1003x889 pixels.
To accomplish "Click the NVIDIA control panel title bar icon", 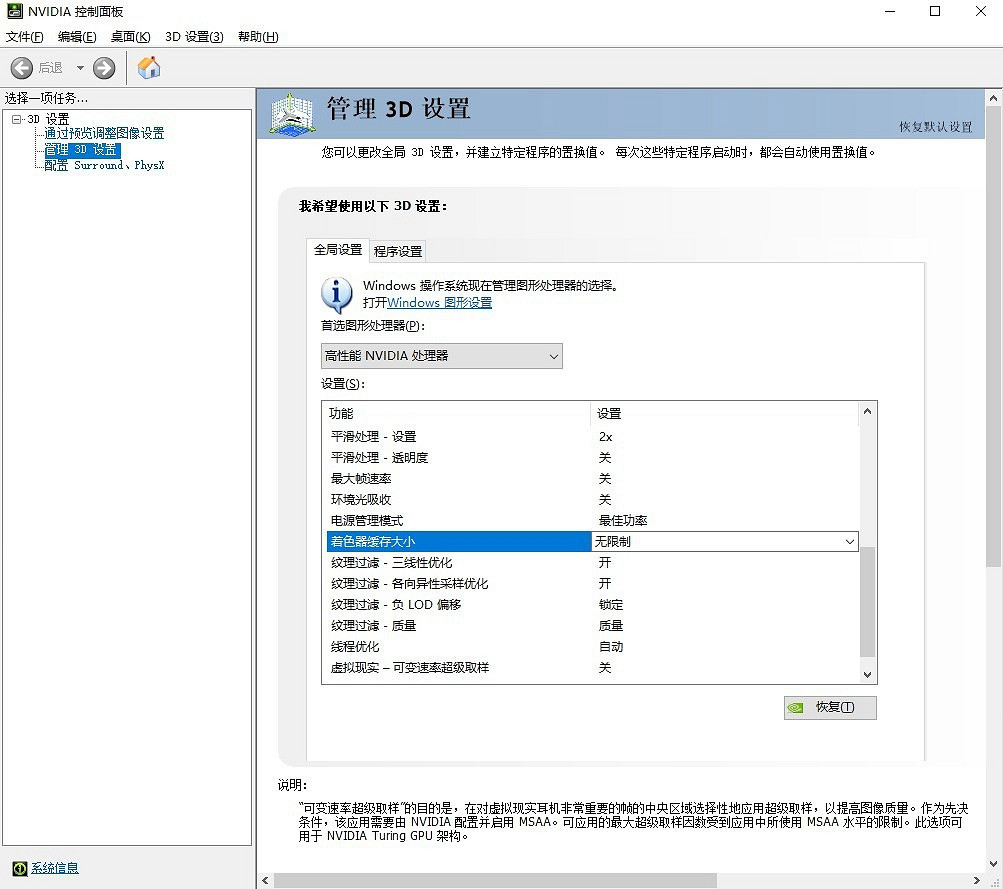I will pos(13,12).
